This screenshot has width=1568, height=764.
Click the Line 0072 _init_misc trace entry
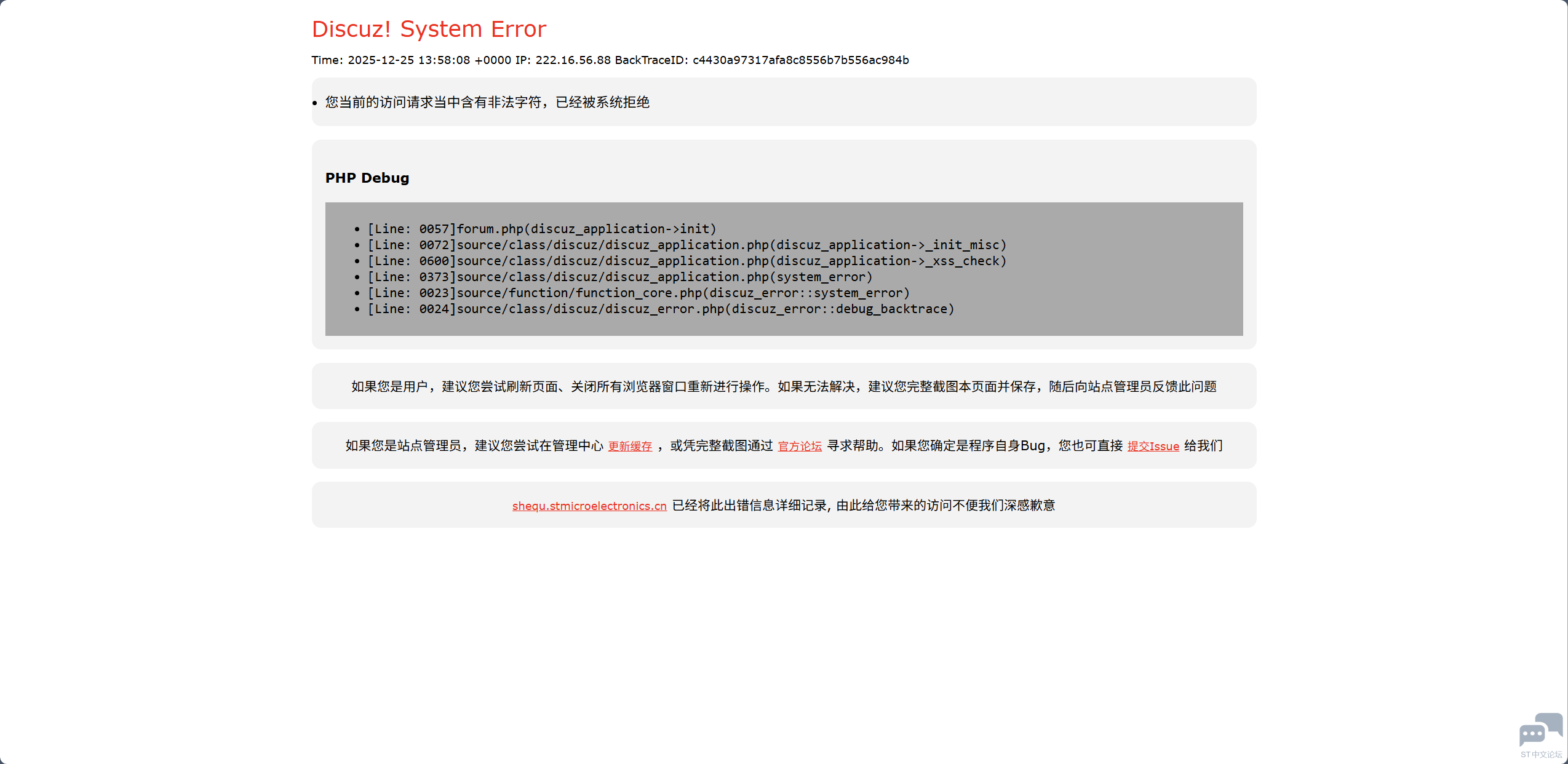click(686, 245)
